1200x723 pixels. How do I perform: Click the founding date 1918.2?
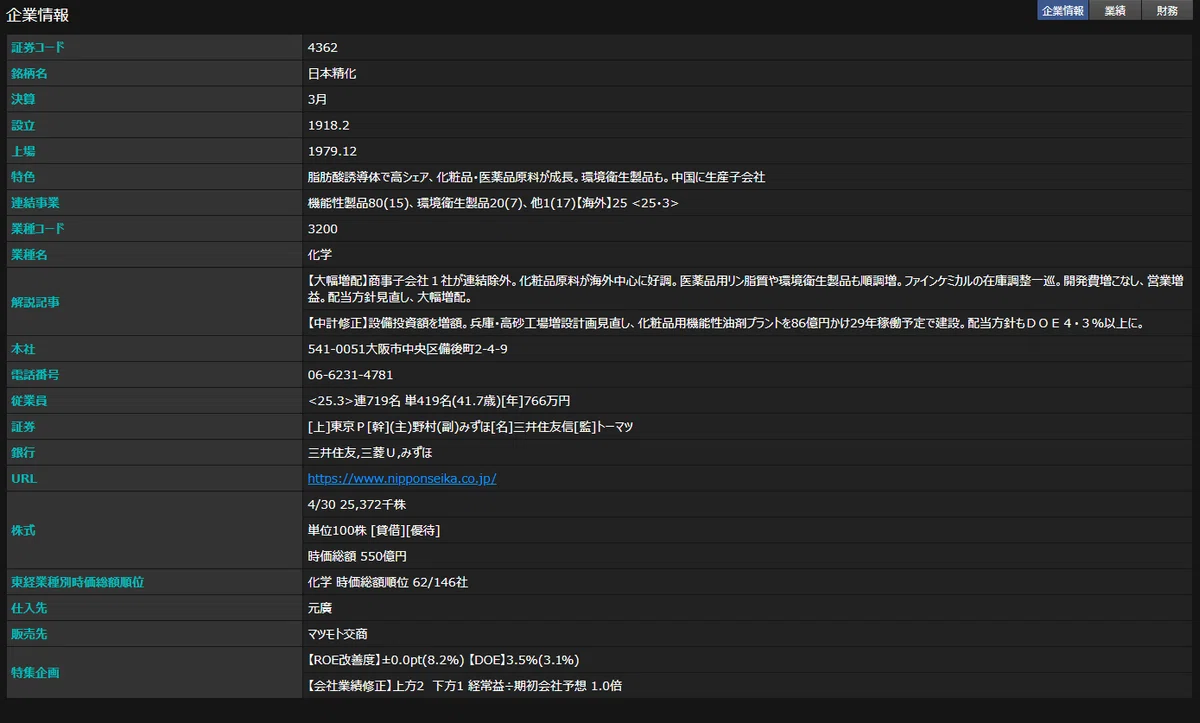(328, 125)
